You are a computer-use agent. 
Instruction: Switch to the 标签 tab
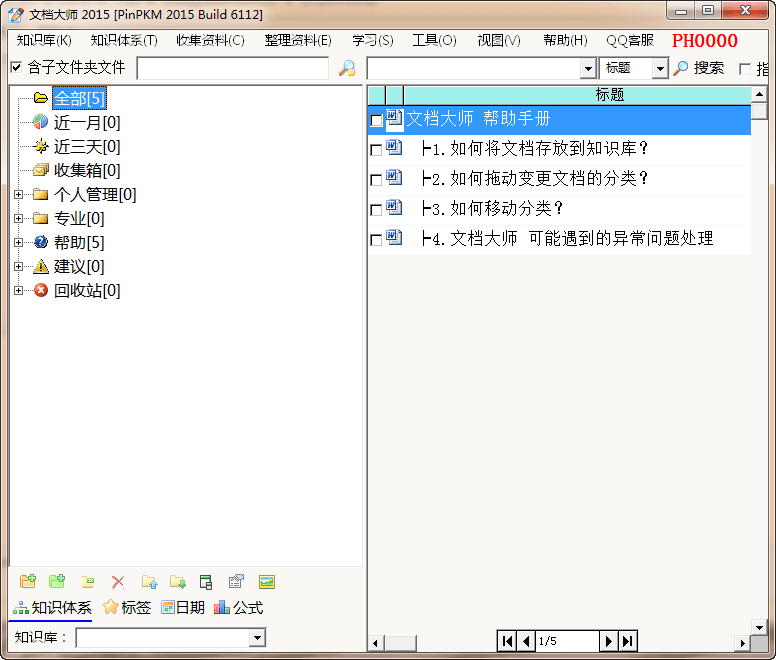tap(127, 607)
